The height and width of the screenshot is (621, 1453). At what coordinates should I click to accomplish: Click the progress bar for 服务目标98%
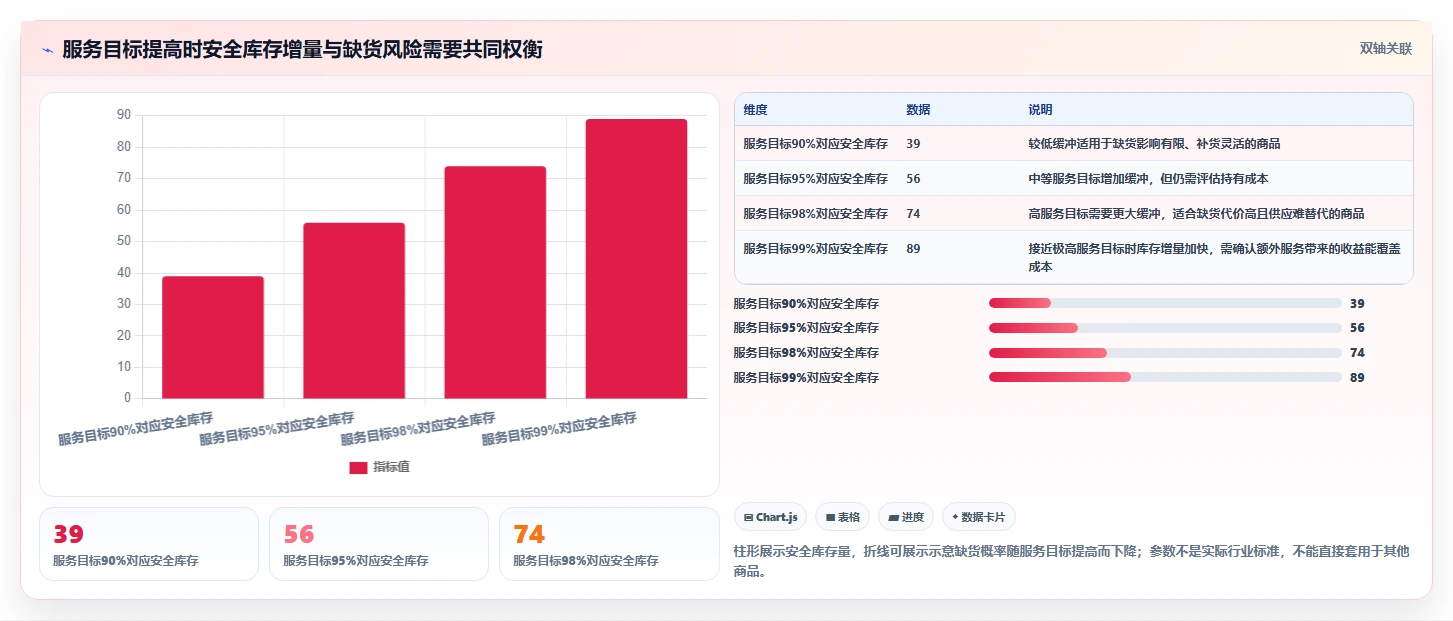(1165, 353)
